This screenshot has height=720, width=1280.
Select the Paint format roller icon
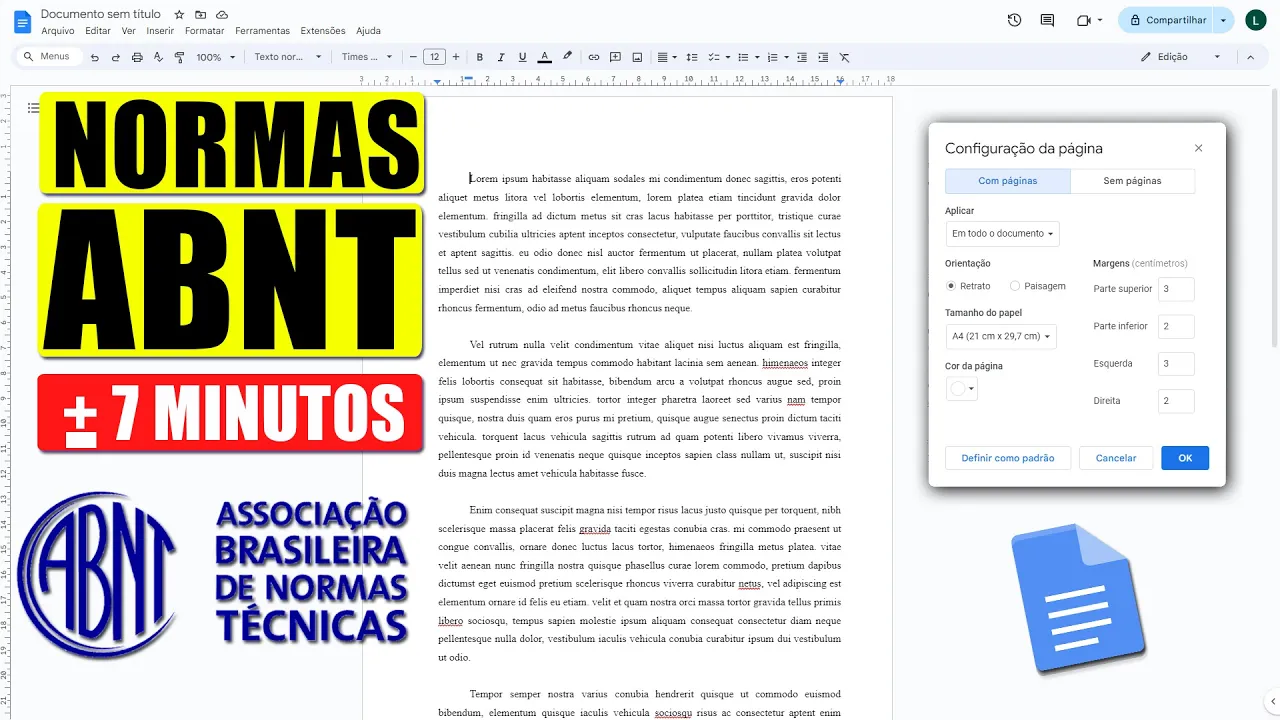tap(180, 57)
